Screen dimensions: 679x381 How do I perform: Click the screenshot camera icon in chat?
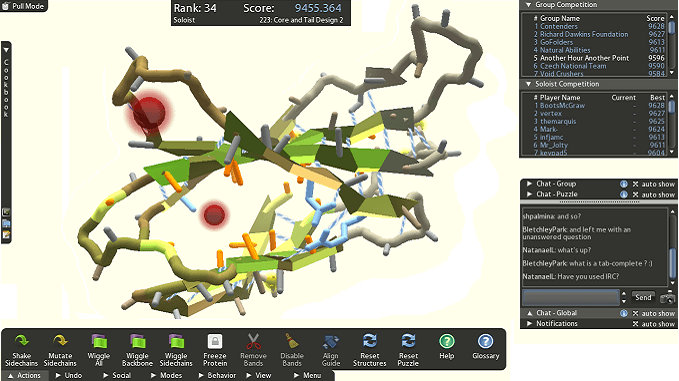pyautogui.click(x=667, y=298)
